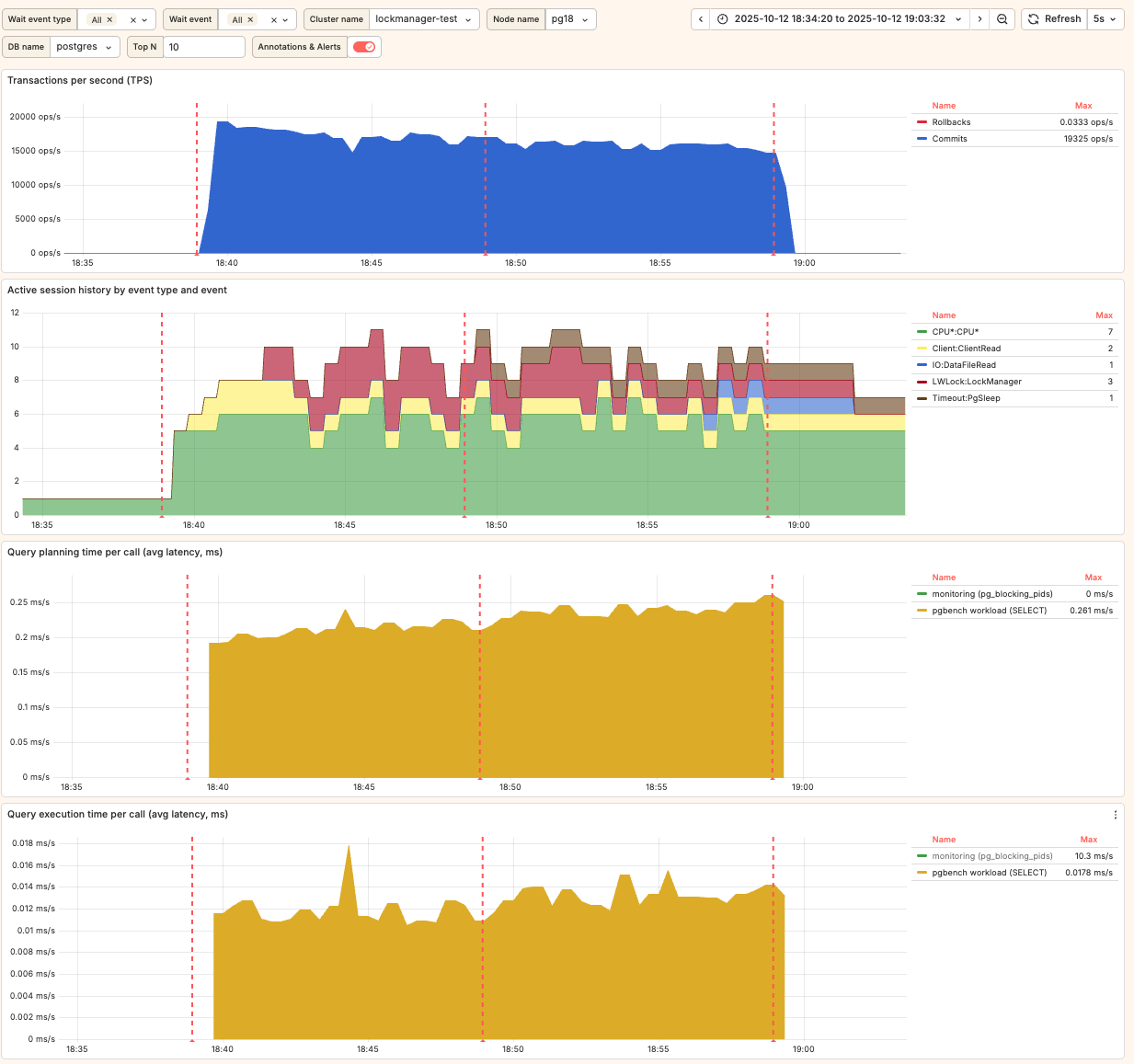
Task: Open the 5s refresh interval dropdown
Action: 1105,18
